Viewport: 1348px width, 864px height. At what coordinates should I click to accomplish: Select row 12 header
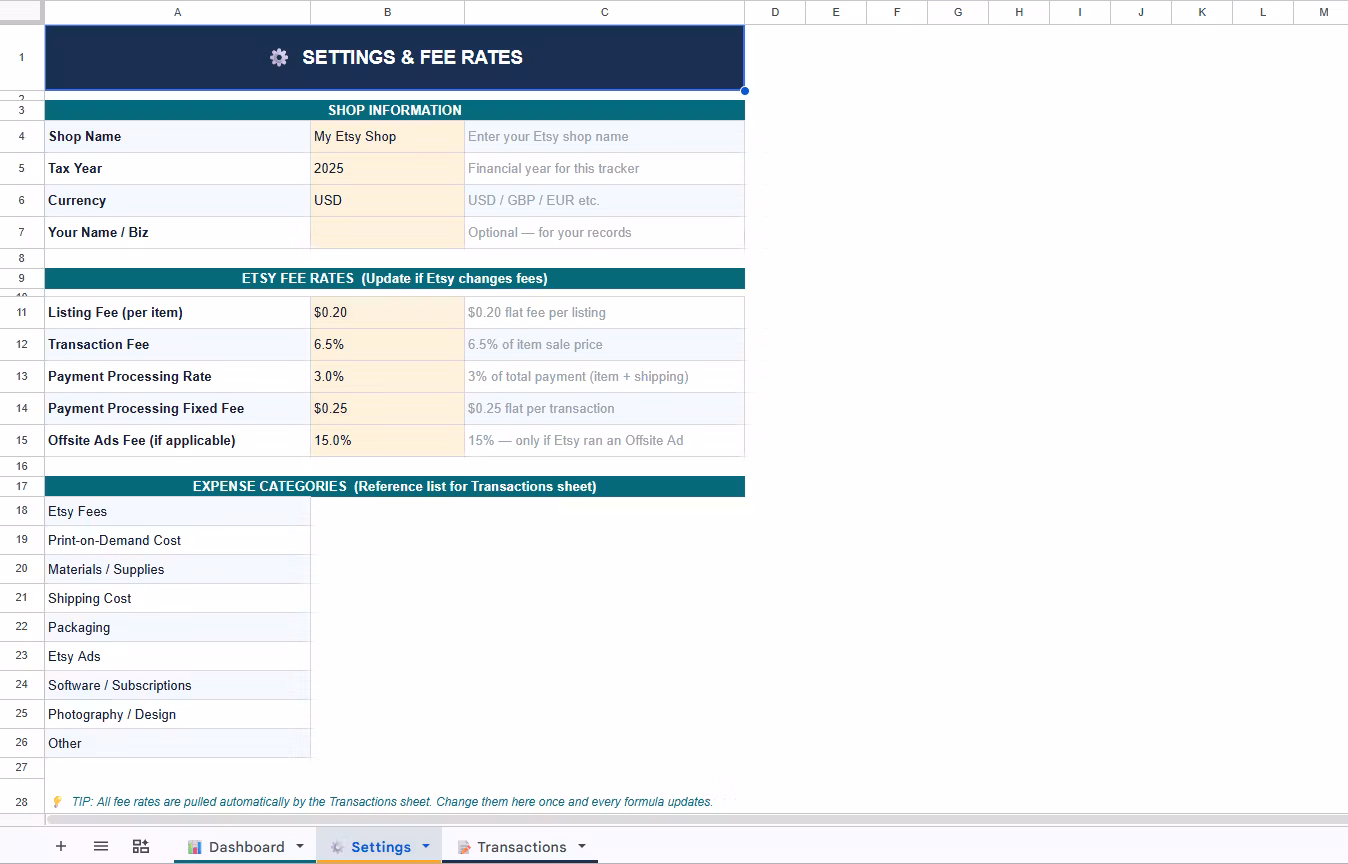pos(22,344)
